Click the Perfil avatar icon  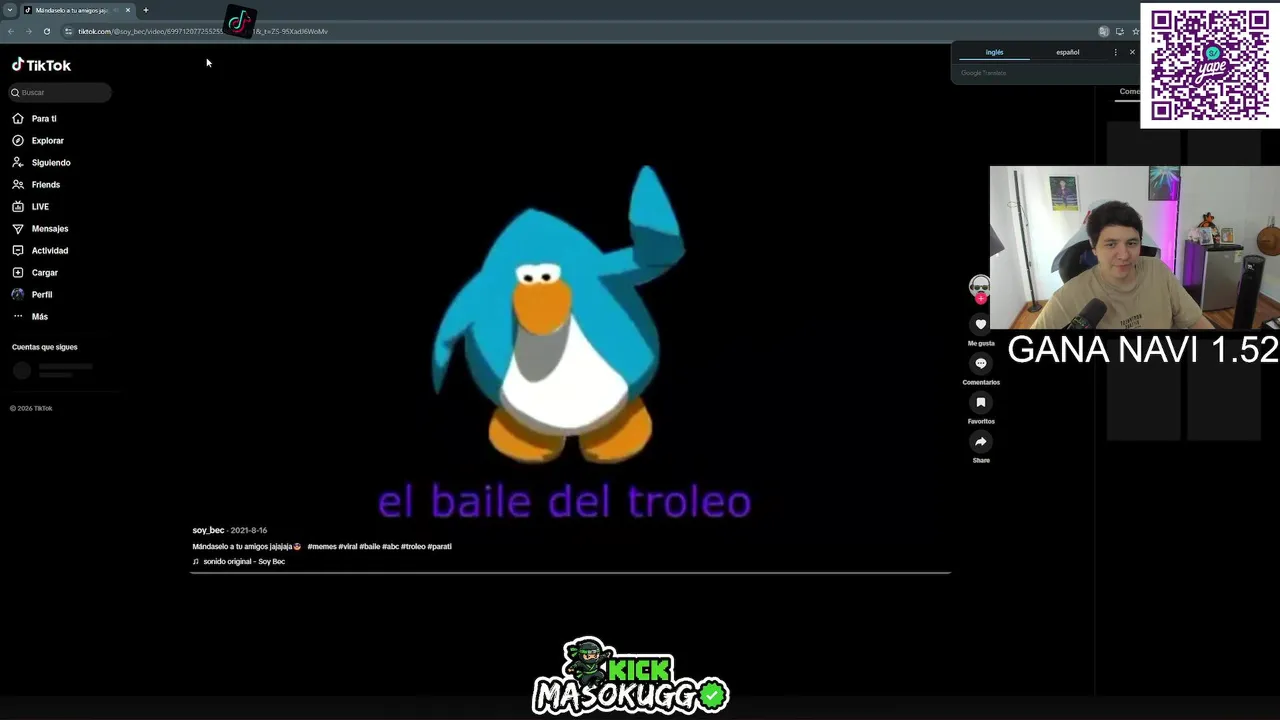18,295
